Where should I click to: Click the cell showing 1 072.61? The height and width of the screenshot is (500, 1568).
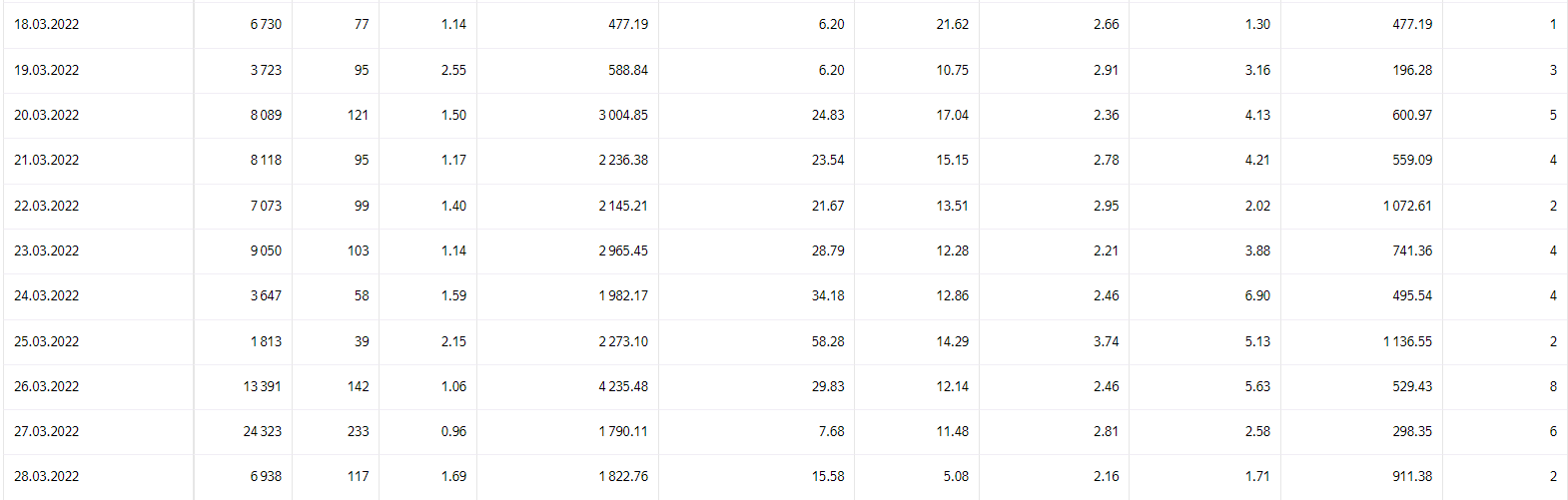pyautogui.click(x=1407, y=206)
